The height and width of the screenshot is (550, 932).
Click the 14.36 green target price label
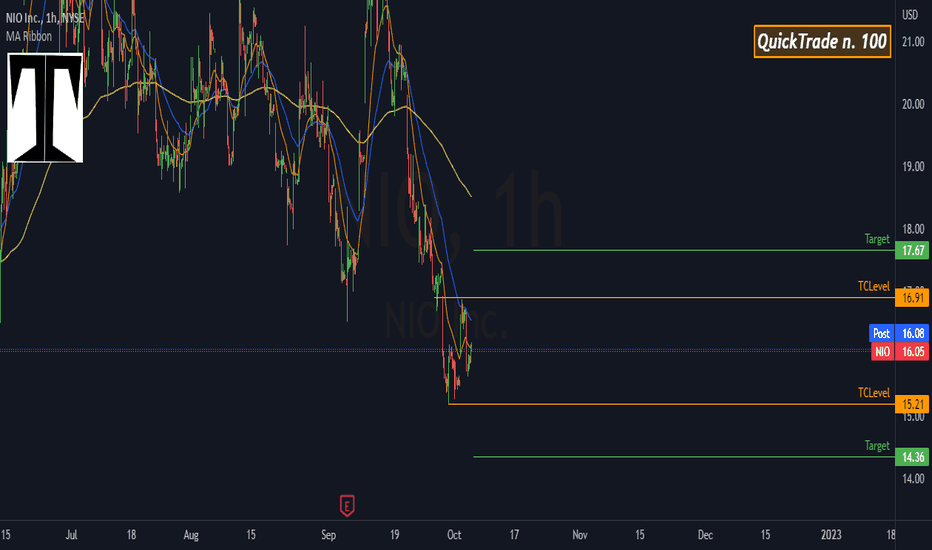(x=912, y=457)
